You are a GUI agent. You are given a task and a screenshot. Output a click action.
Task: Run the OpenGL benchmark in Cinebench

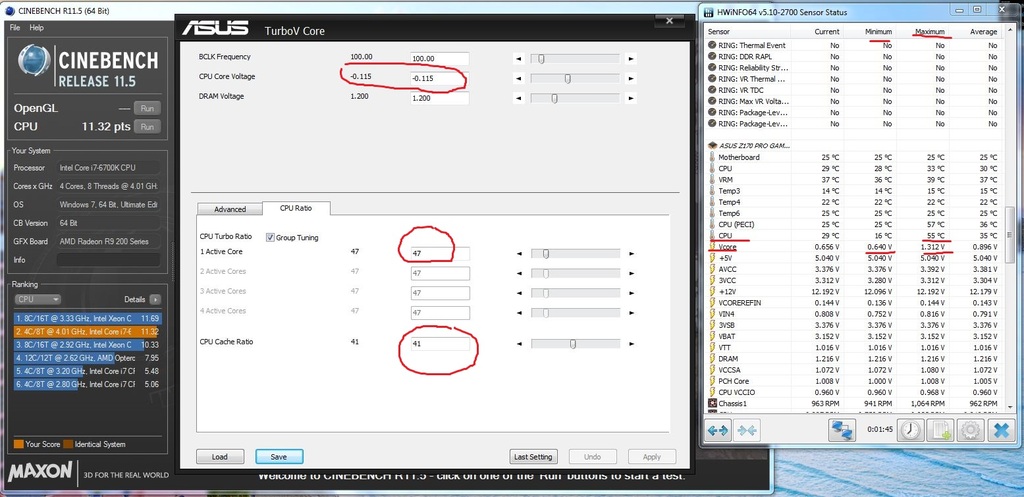tap(147, 108)
